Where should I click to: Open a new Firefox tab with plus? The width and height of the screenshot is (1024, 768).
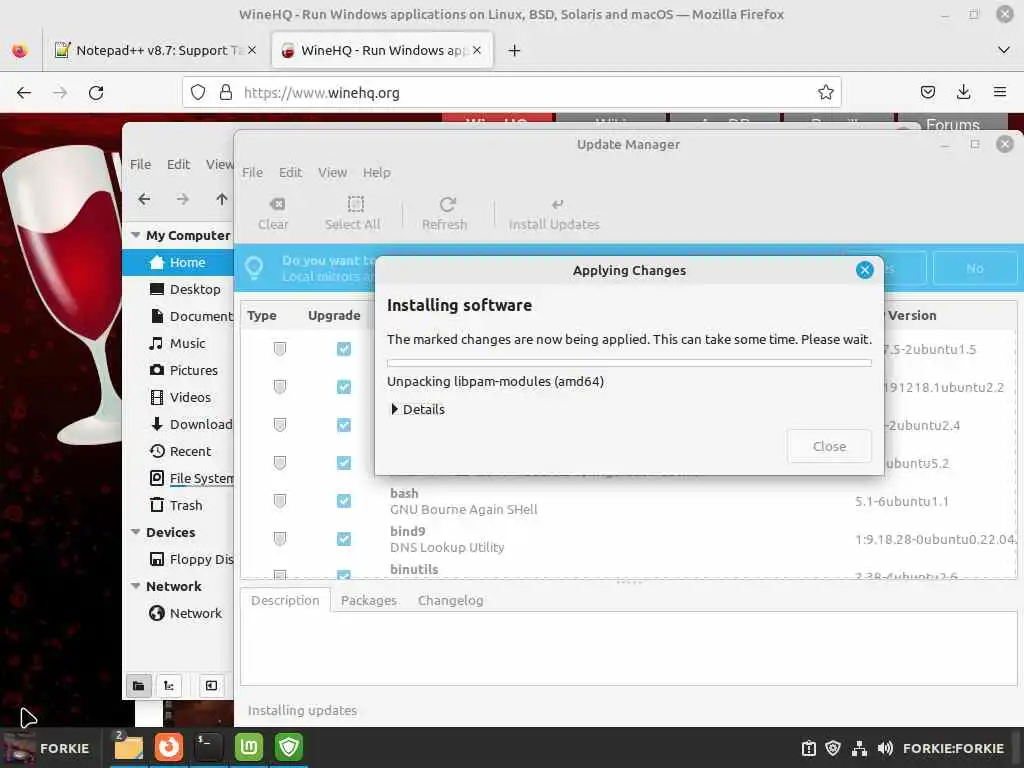(x=515, y=50)
